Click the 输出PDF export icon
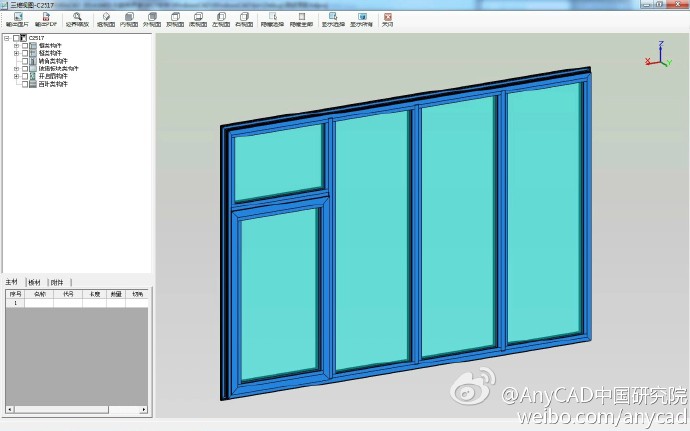The height and width of the screenshot is (431, 690). [x=47, y=18]
